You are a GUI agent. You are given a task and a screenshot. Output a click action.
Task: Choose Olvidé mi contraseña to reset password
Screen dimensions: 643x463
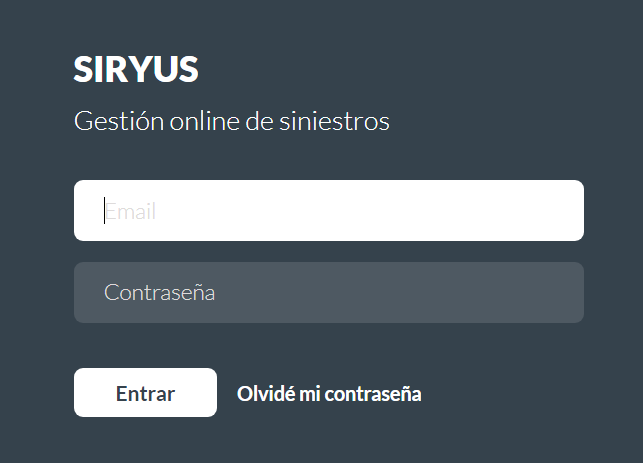pyautogui.click(x=329, y=394)
